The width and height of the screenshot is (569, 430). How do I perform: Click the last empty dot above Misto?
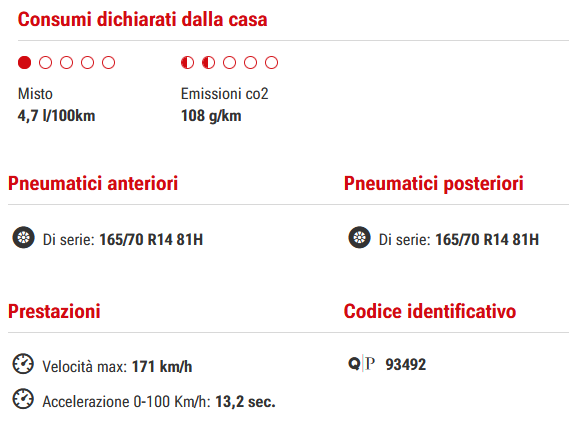(109, 62)
